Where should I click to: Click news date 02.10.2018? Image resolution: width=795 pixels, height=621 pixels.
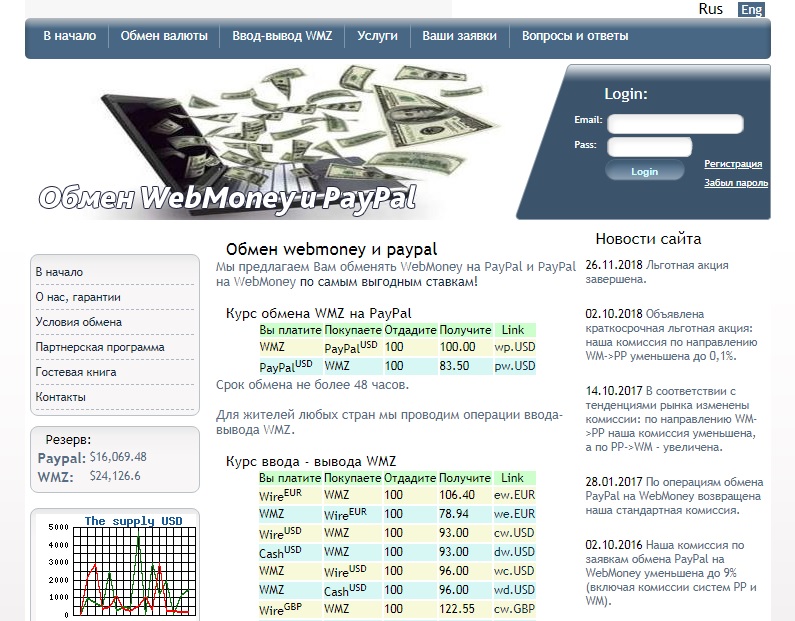613,314
